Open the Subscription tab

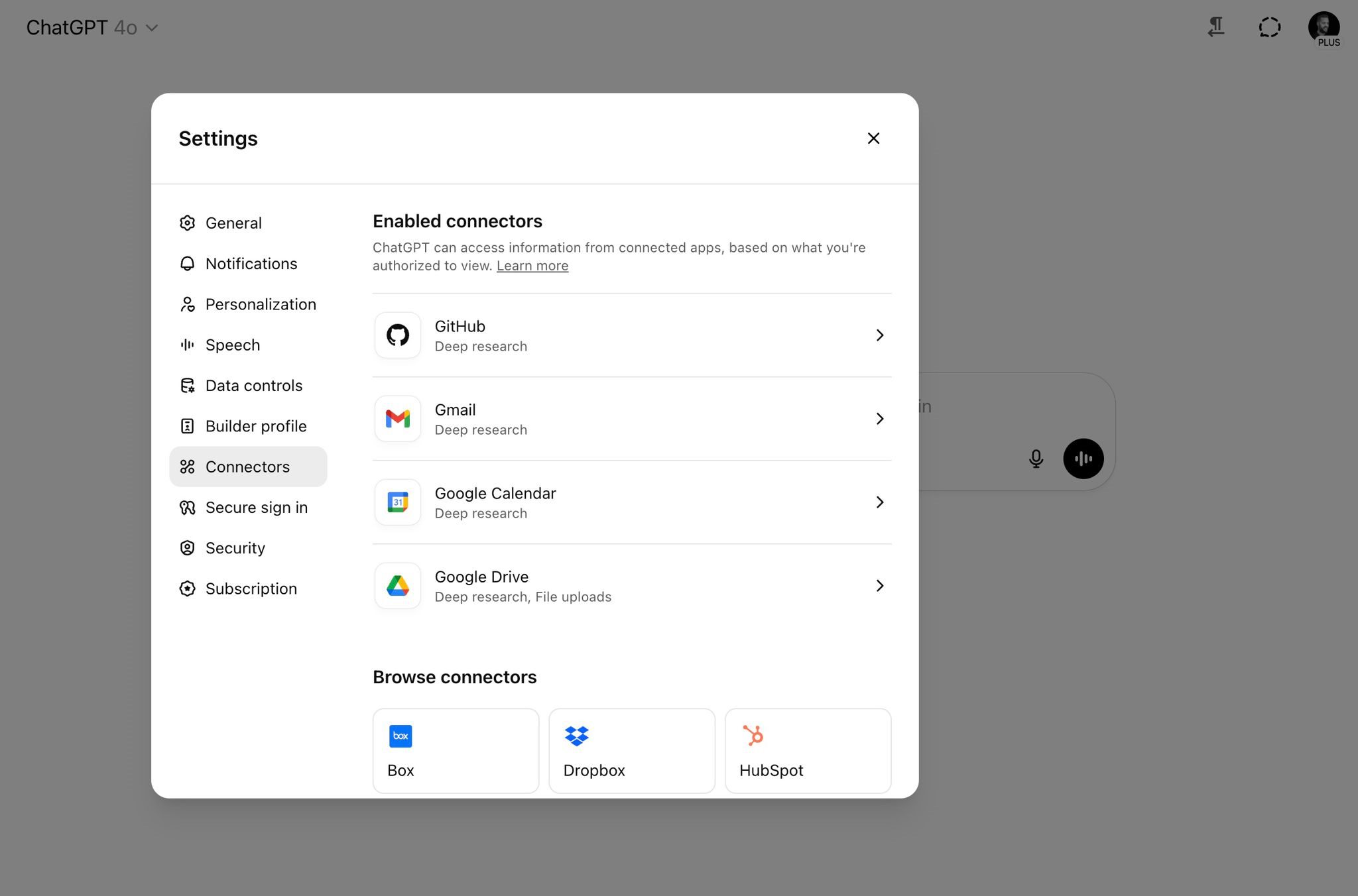pos(248,588)
